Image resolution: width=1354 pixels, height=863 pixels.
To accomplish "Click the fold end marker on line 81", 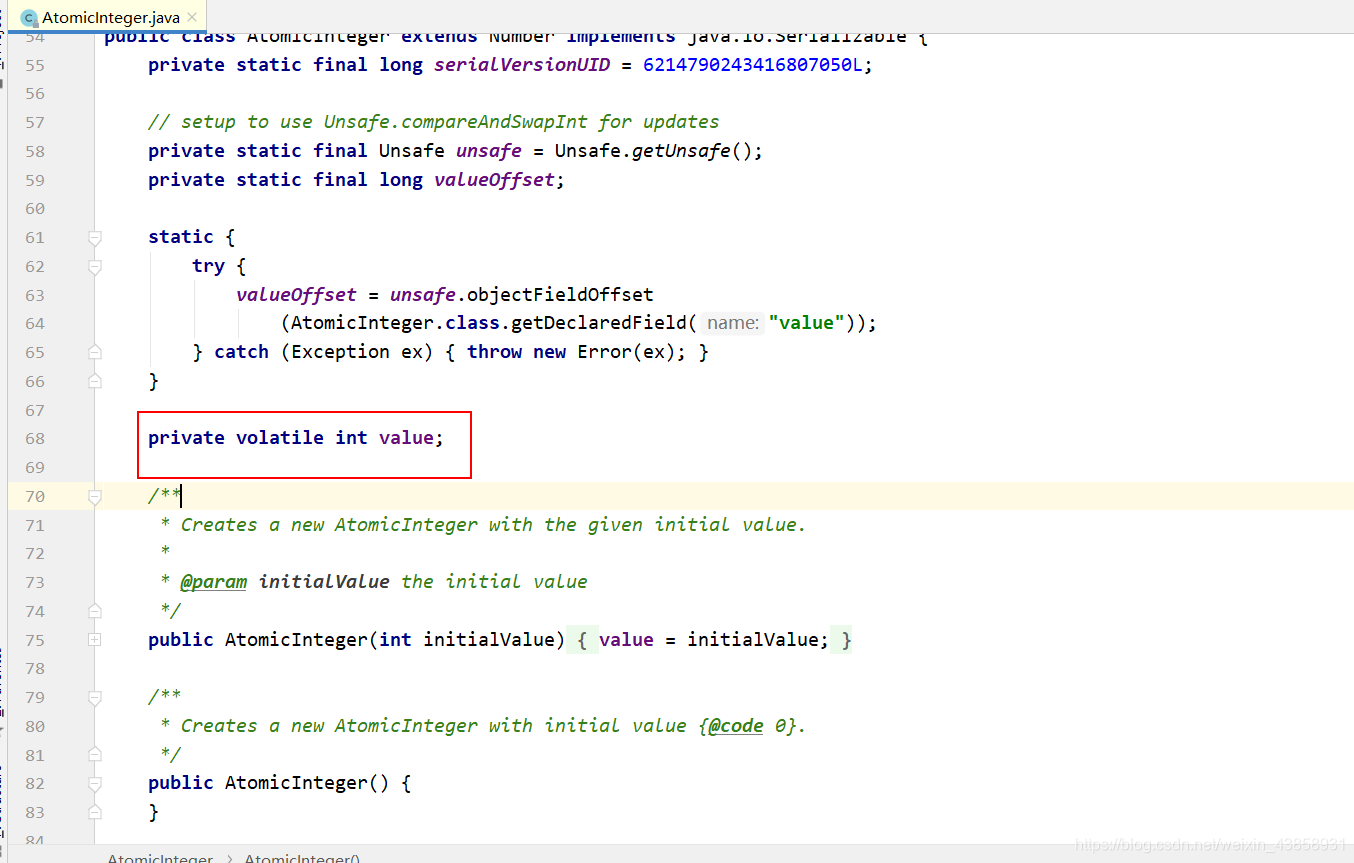I will (95, 755).
